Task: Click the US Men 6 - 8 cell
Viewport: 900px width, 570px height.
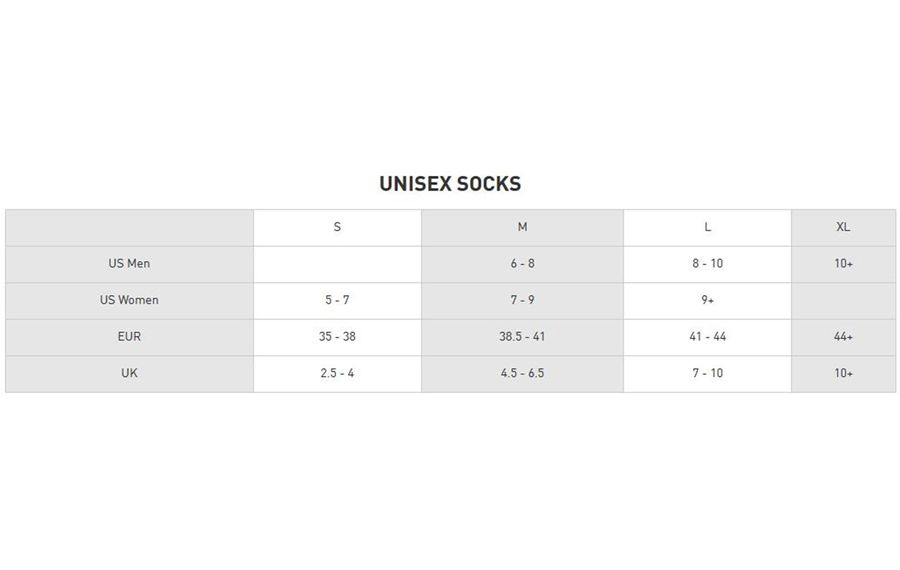Action: pos(522,264)
